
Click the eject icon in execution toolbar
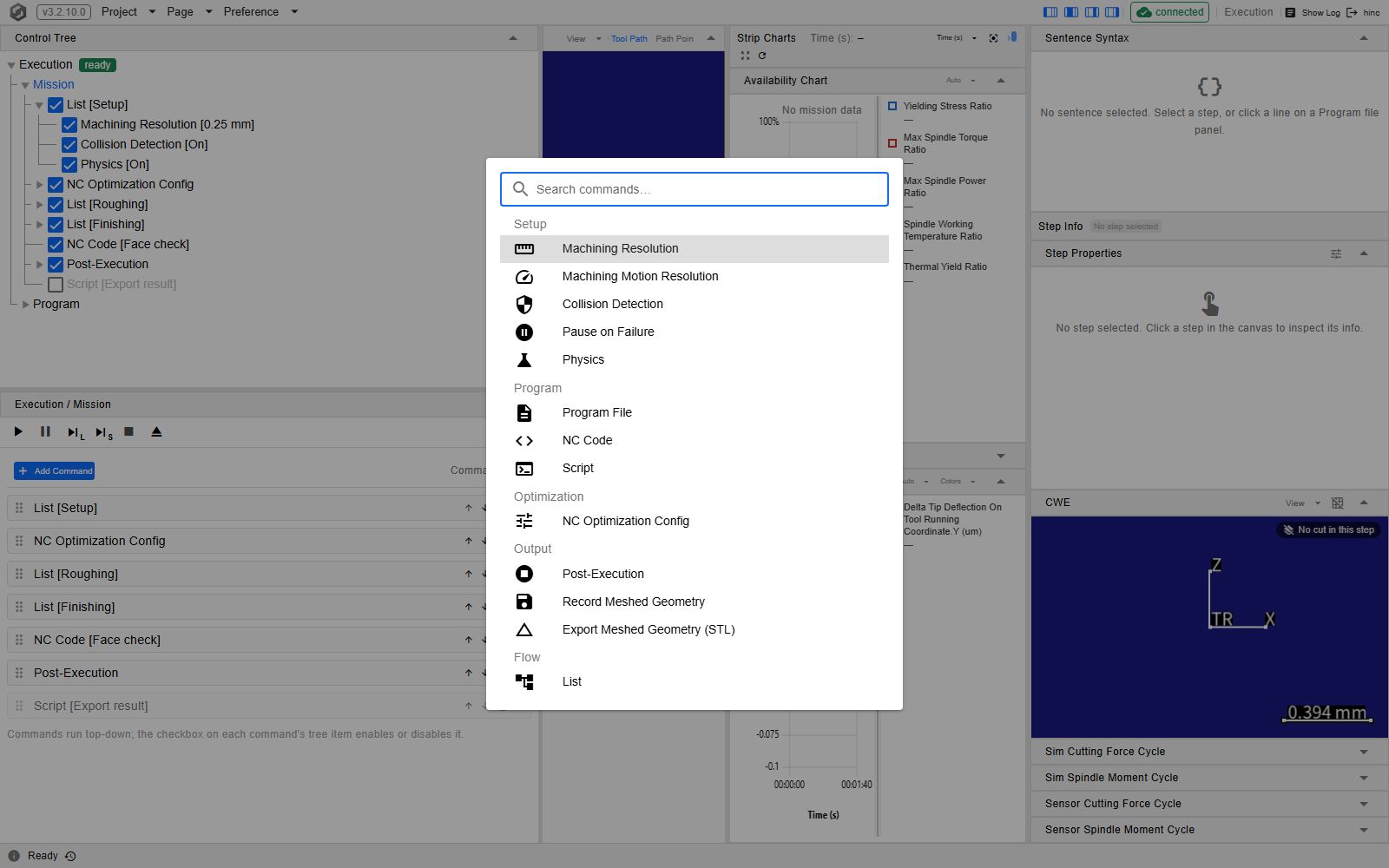tap(156, 431)
